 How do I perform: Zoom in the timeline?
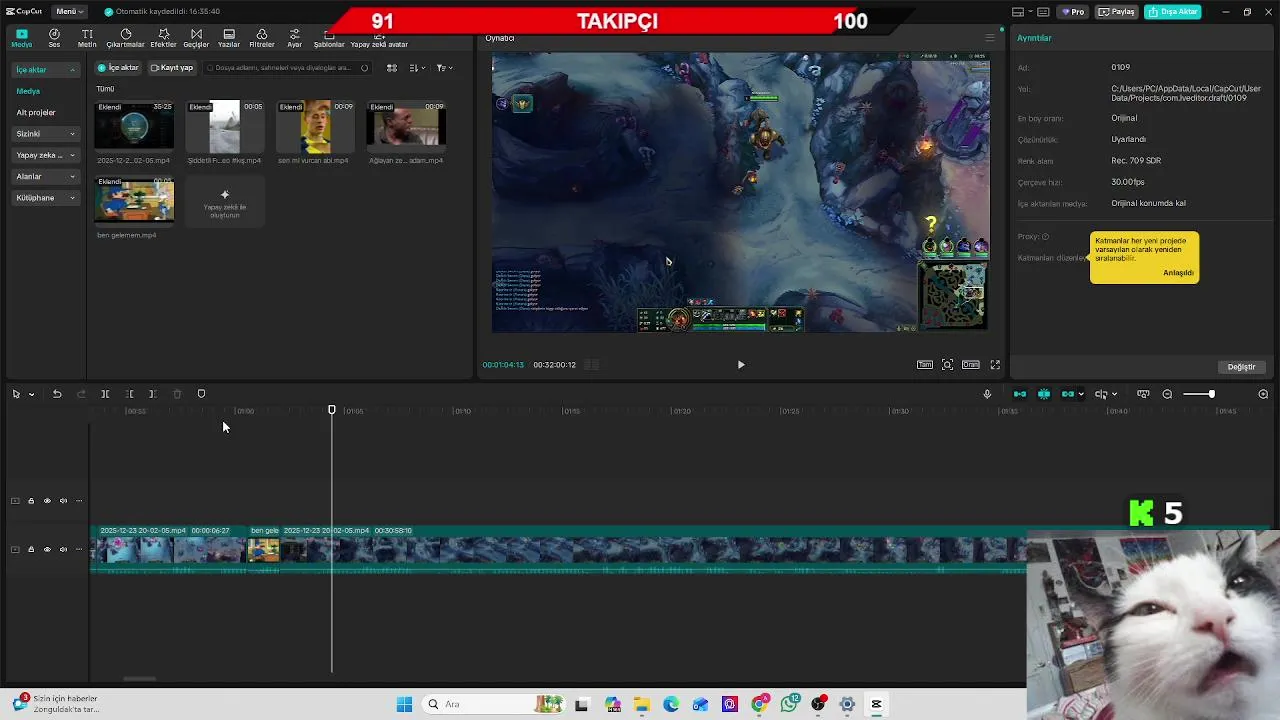pyautogui.click(x=1263, y=394)
